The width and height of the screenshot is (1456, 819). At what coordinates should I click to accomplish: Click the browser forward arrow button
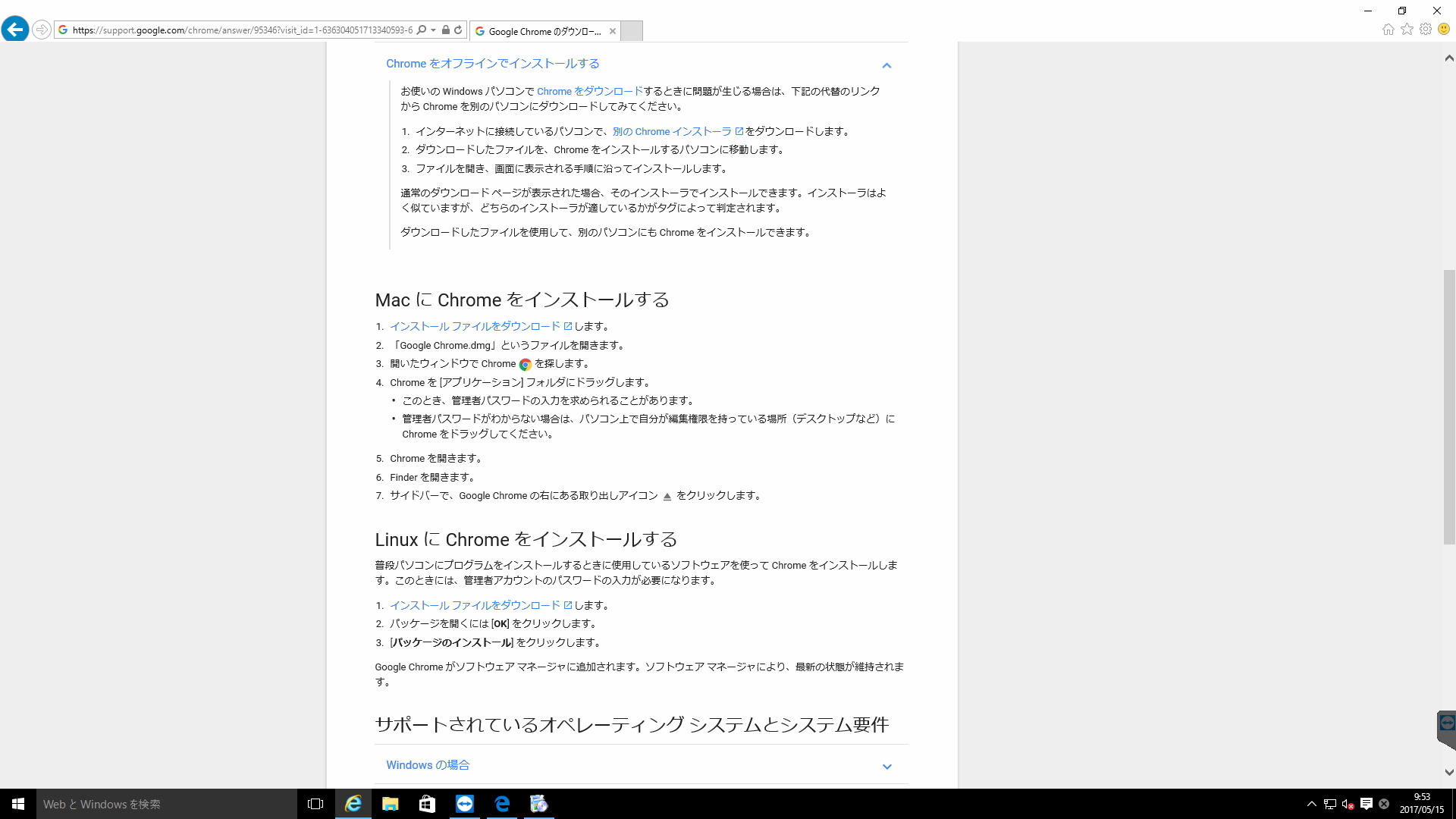tap(42, 30)
